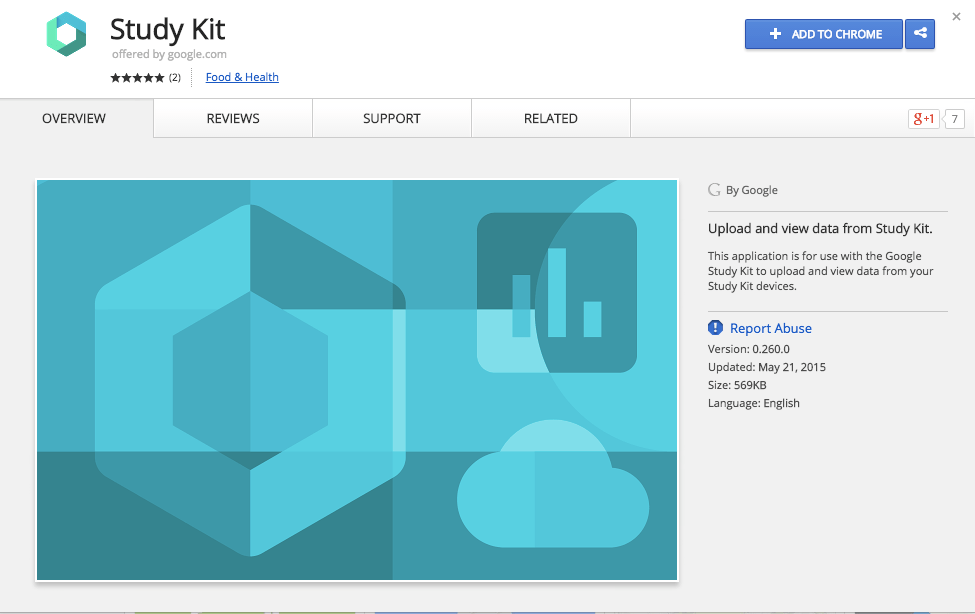Image resolution: width=975 pixels, height=614 pixels.
Task: Click the five-star rating stars
Action: point(137,78)
